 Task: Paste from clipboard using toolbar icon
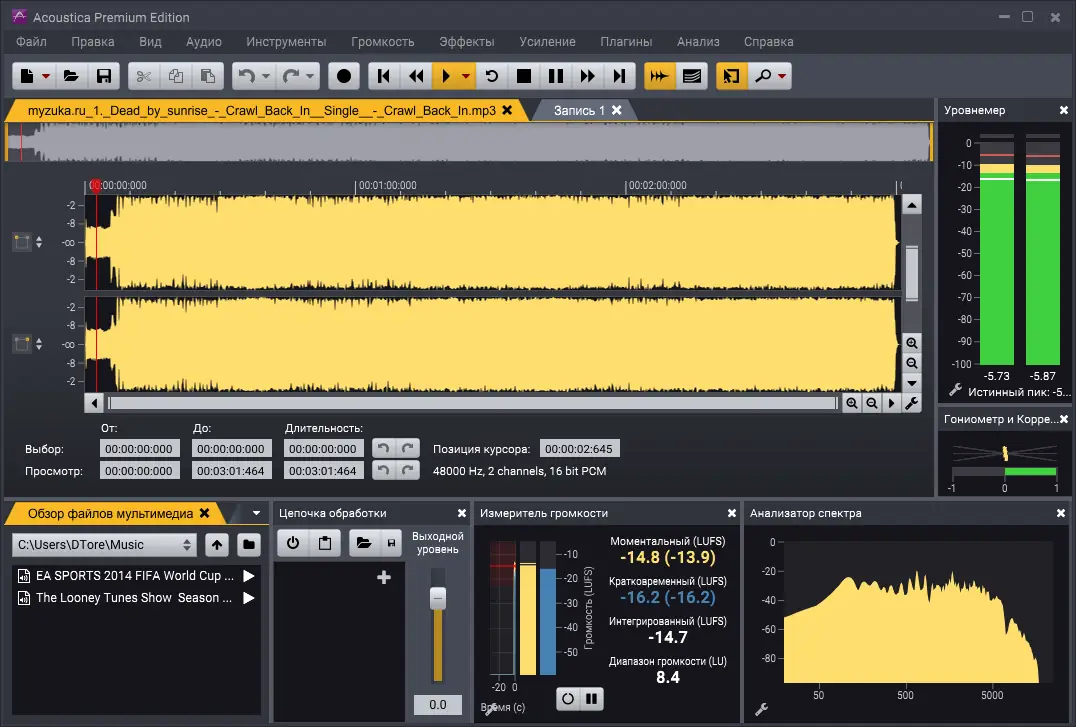[207, 76]
